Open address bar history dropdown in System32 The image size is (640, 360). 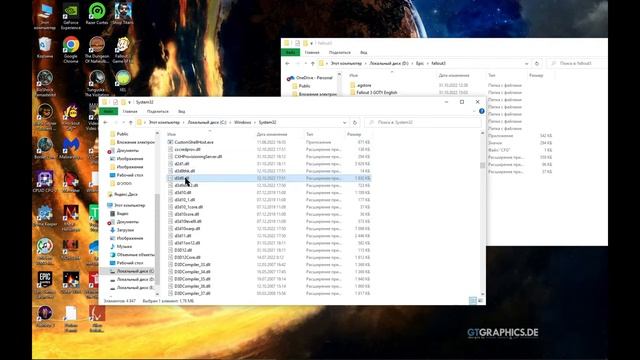(x=344, y=122)
